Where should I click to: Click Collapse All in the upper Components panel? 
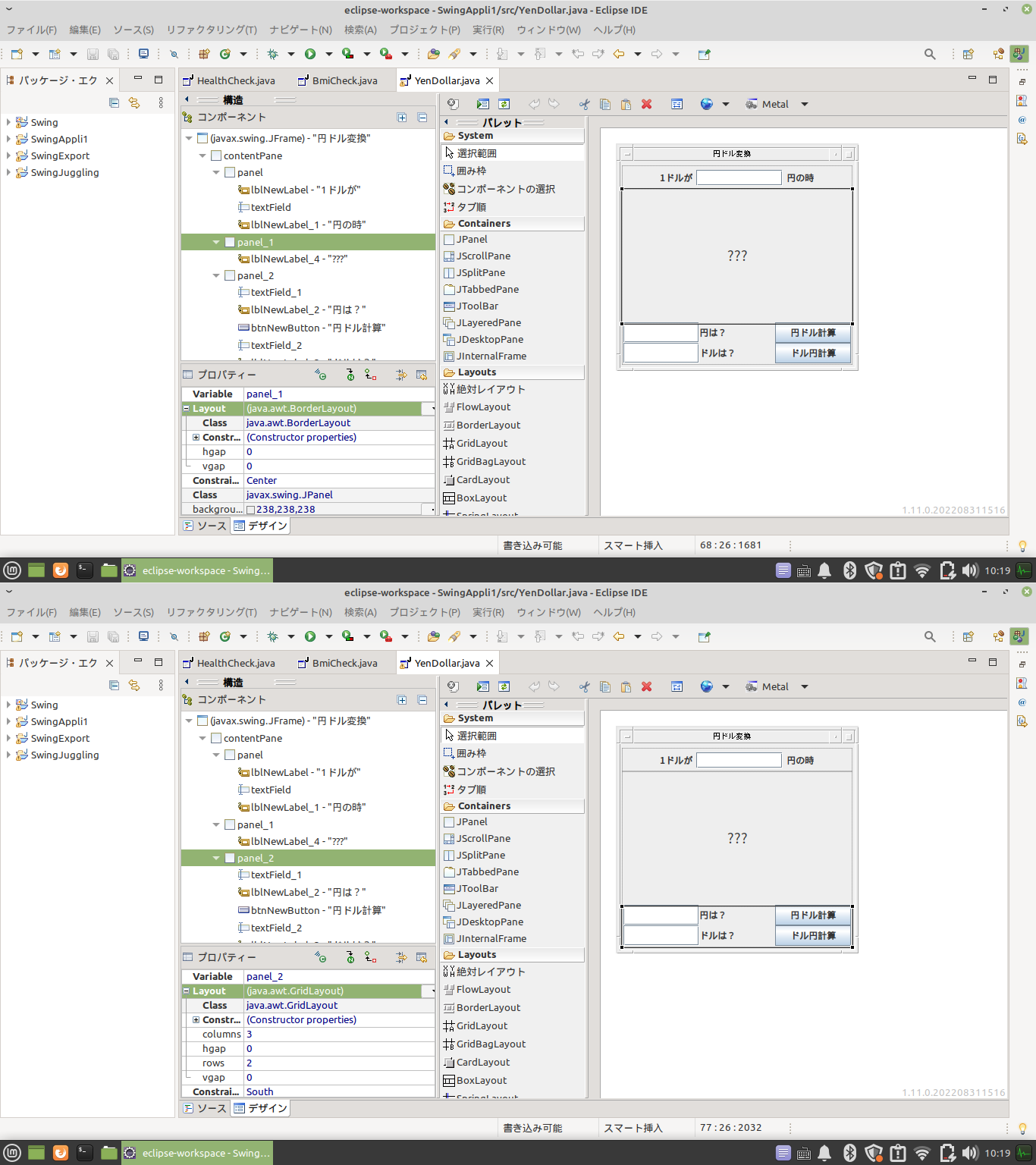tap(422, 118)
